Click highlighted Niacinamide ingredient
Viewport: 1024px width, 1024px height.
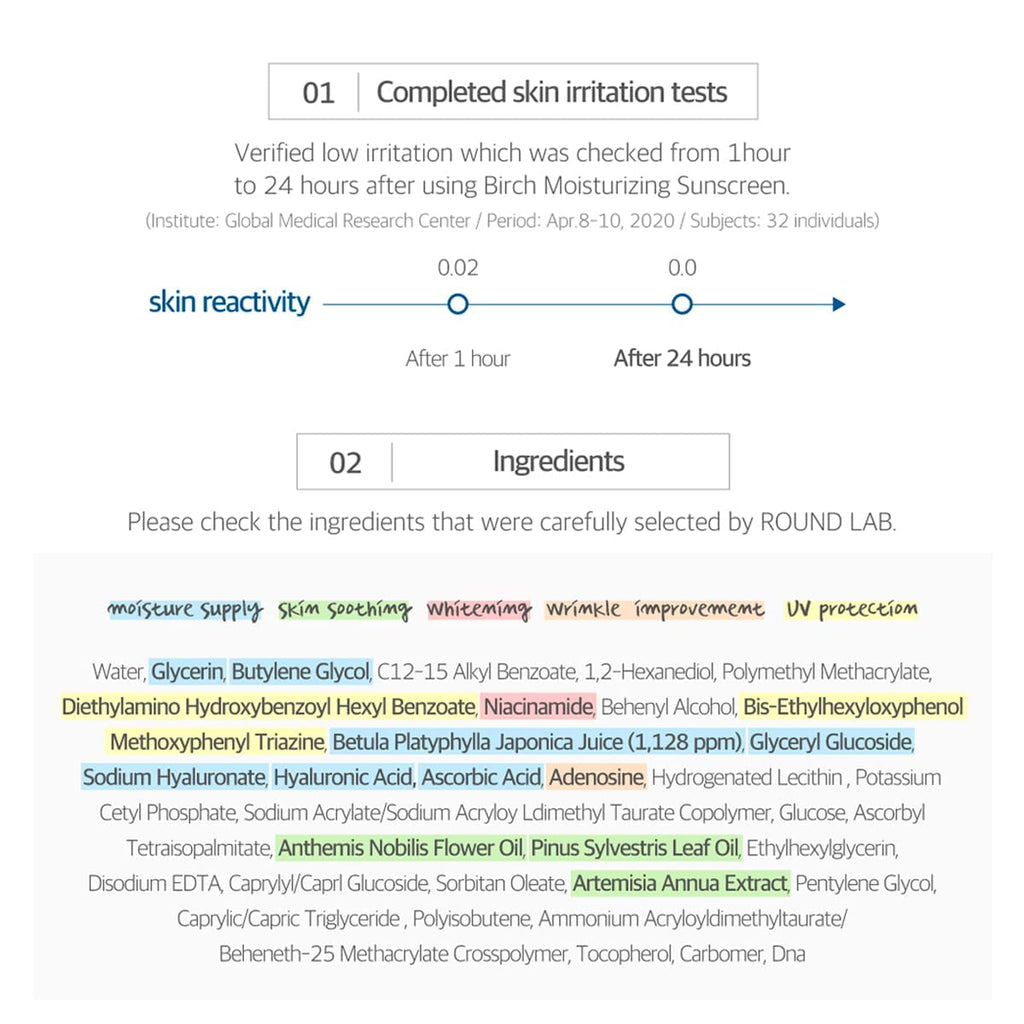pyautogui.click(x=538, y=707)
